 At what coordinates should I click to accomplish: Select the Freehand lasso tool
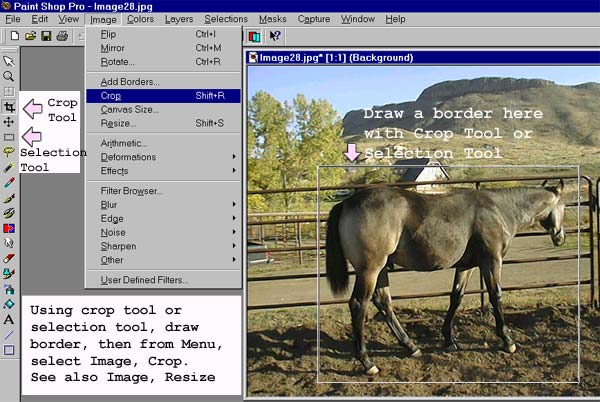click(x=9, y=152)
